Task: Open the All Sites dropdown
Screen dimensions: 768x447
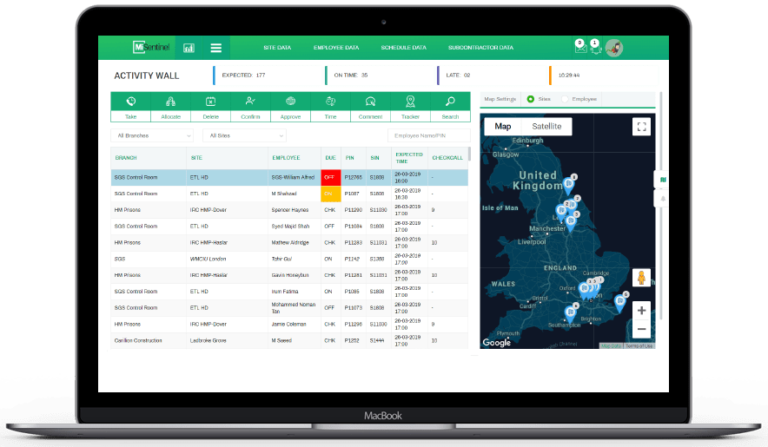Action: 245,136
